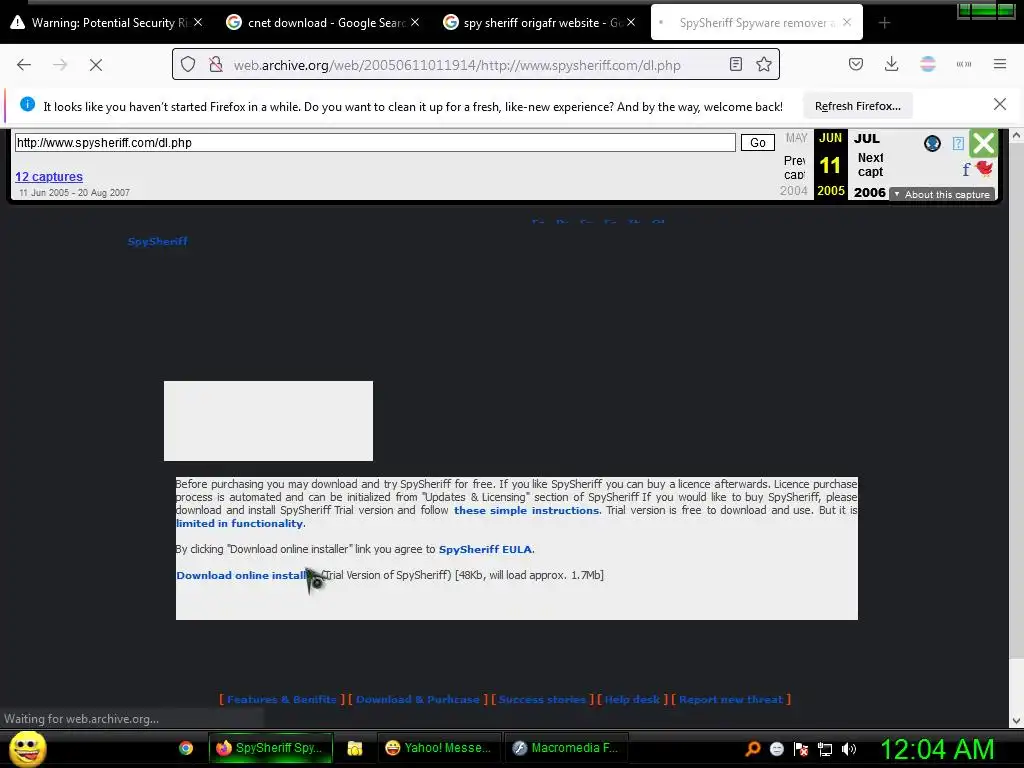Open the smiley face Start button
1024x768 pixels.
27,748
